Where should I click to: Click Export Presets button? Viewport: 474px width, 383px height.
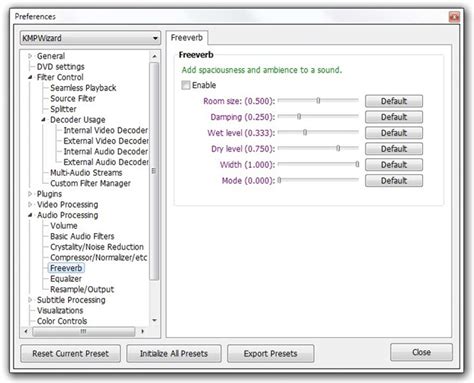point(270,354)
